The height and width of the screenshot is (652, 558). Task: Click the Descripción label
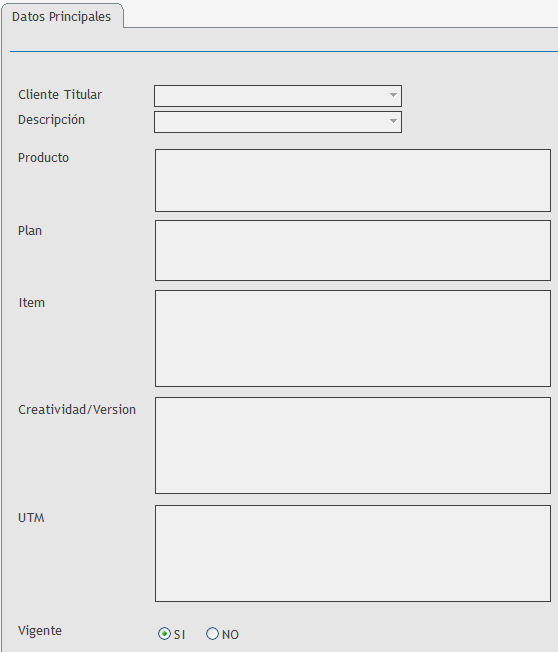click(52, 120)
